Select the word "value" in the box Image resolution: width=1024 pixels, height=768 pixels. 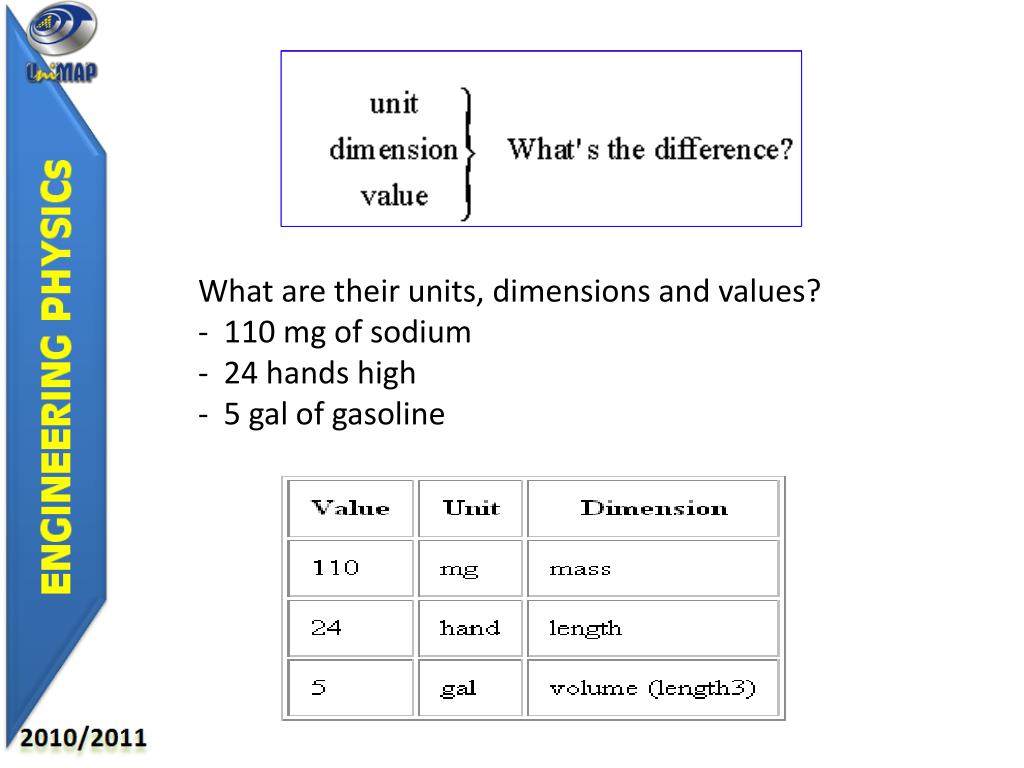pyautogui.click(x=394, y=195)
